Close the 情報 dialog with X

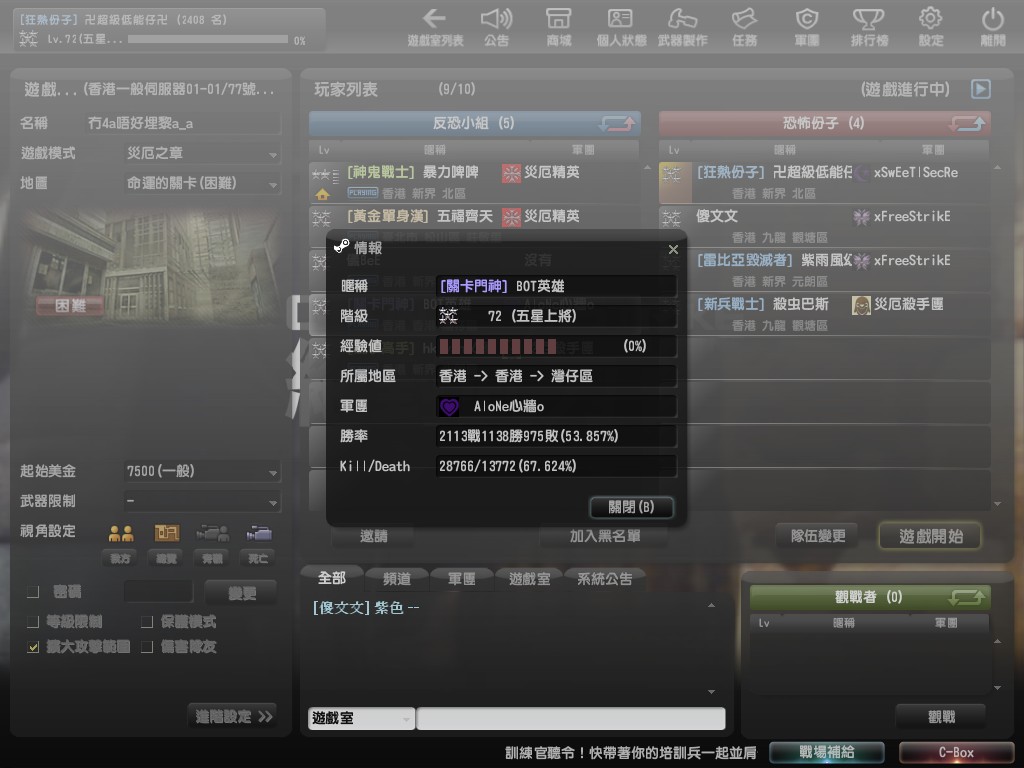pyautogui.click(x=673, y=249)
